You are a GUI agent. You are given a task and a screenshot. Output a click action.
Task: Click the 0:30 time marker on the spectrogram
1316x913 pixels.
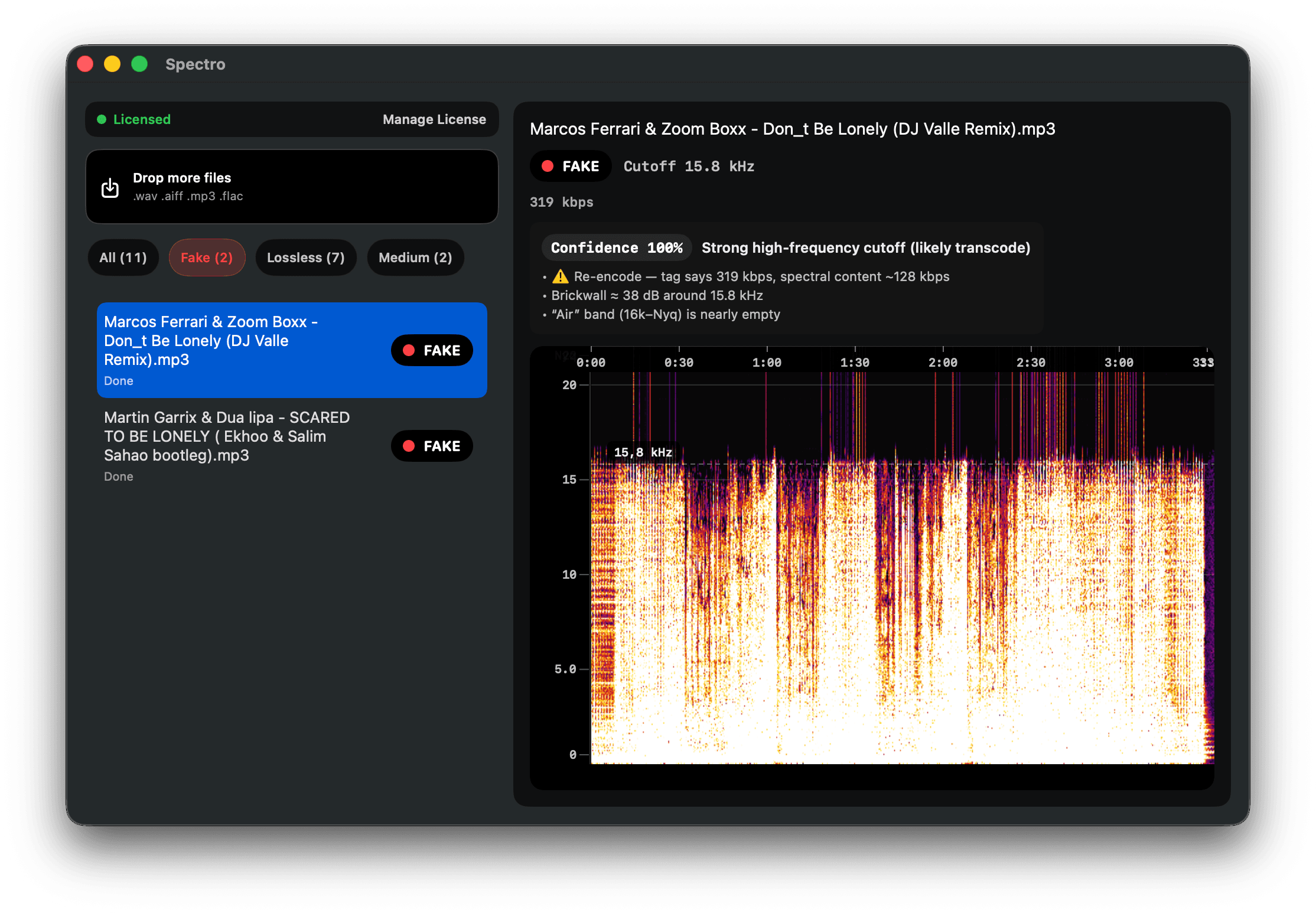point(679,363)
